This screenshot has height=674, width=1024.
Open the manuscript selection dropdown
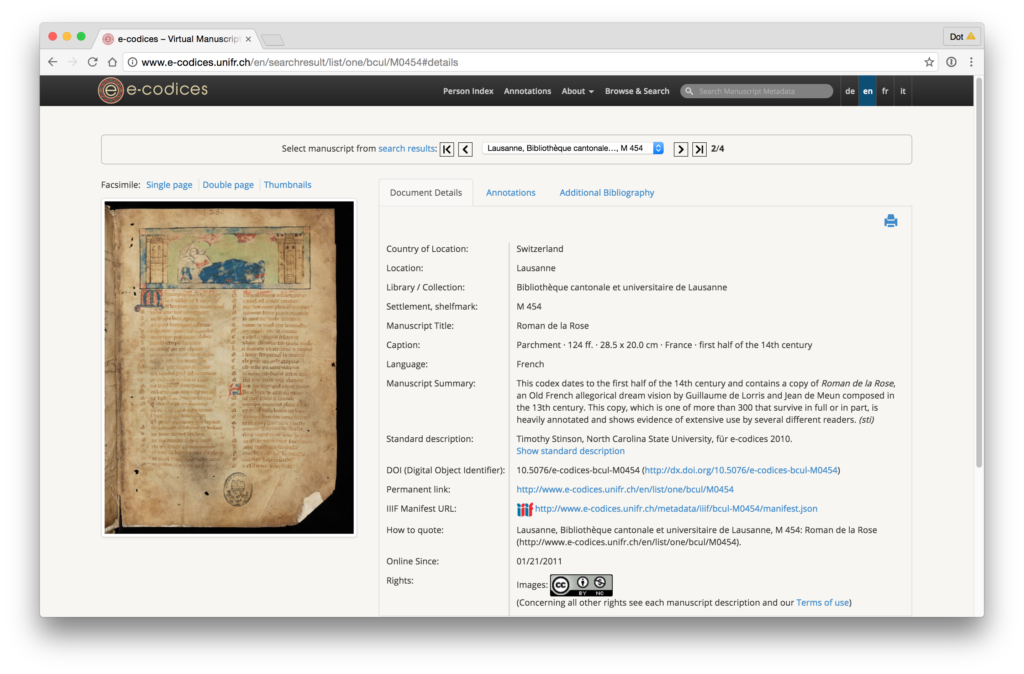pos(573,148)
